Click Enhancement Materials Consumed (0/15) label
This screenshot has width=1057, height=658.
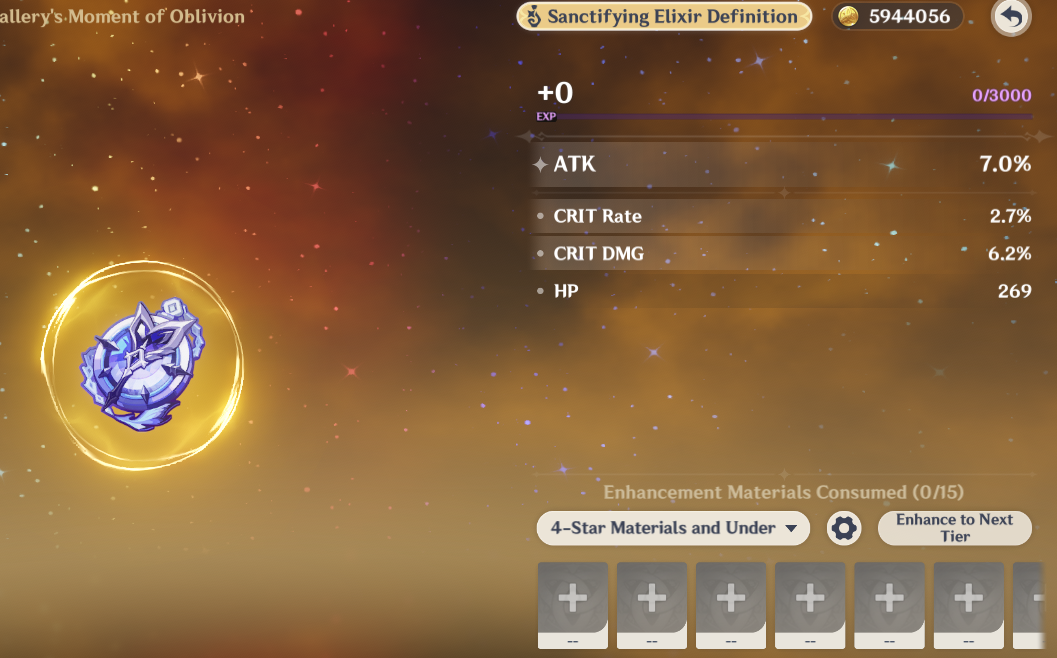coord(783,492)
